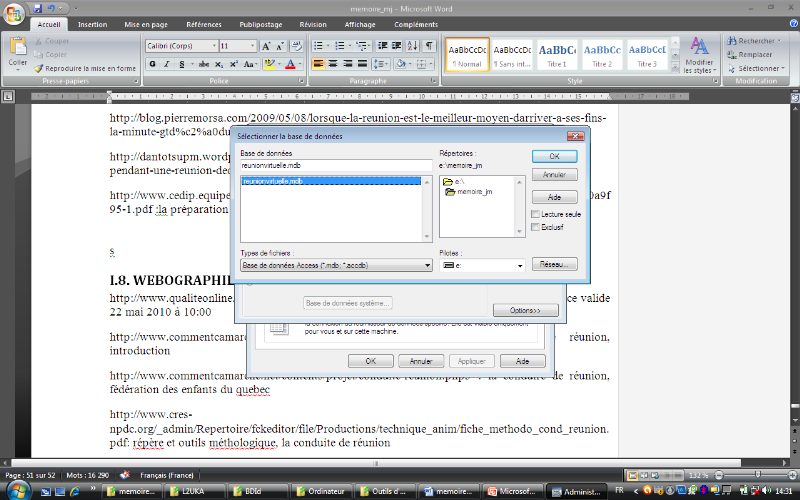Expand Police group dialog launcher
This screenshot has width=800, height=500.
[x=301, y=81]
